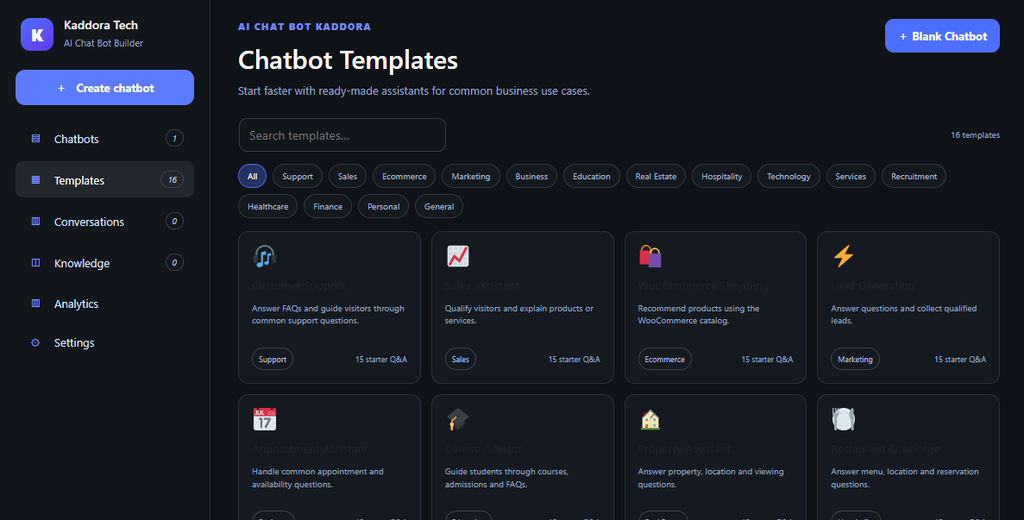Screen dimensions: 1024x520
Task: Select the Recruitment filter chip
Action: click(x=914, y=176)
